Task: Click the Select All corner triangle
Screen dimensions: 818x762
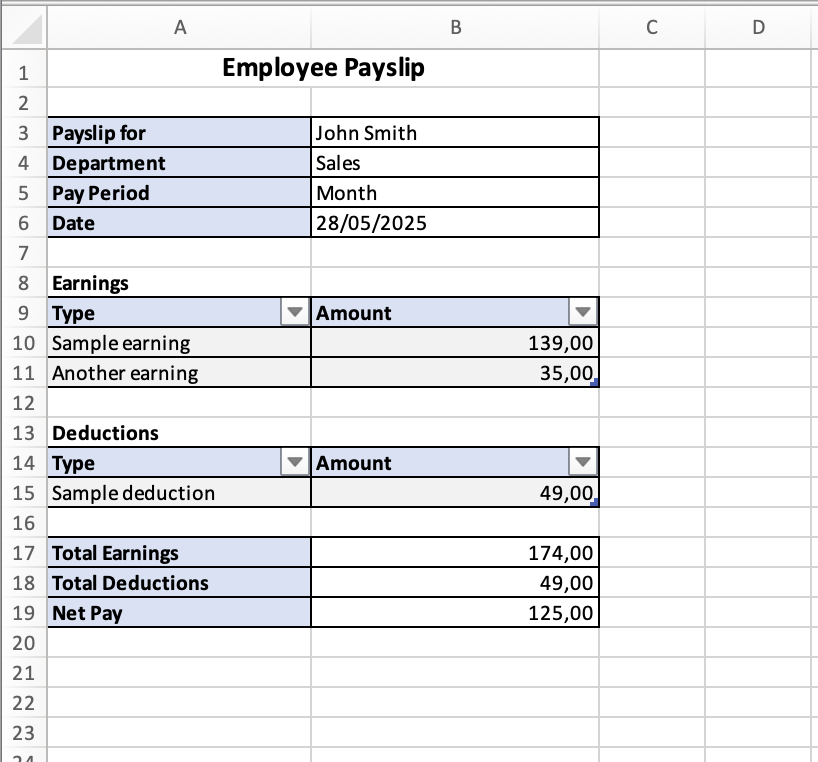Action: (x=26, y=29)
